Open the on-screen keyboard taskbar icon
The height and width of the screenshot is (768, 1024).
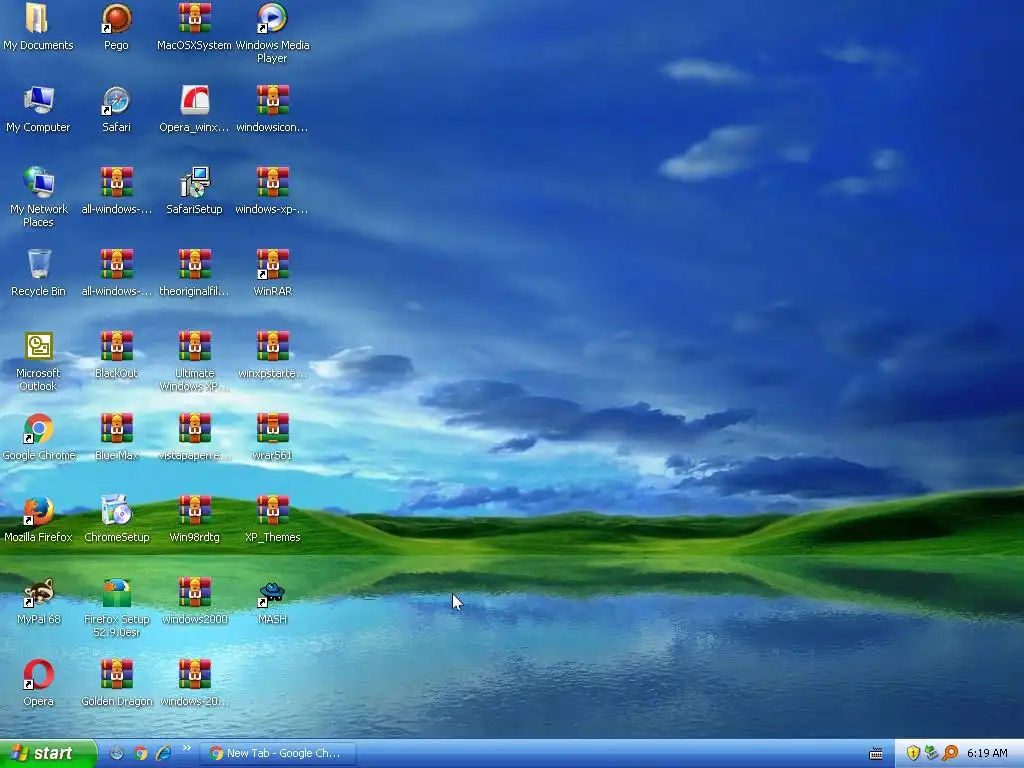[876, 754]
